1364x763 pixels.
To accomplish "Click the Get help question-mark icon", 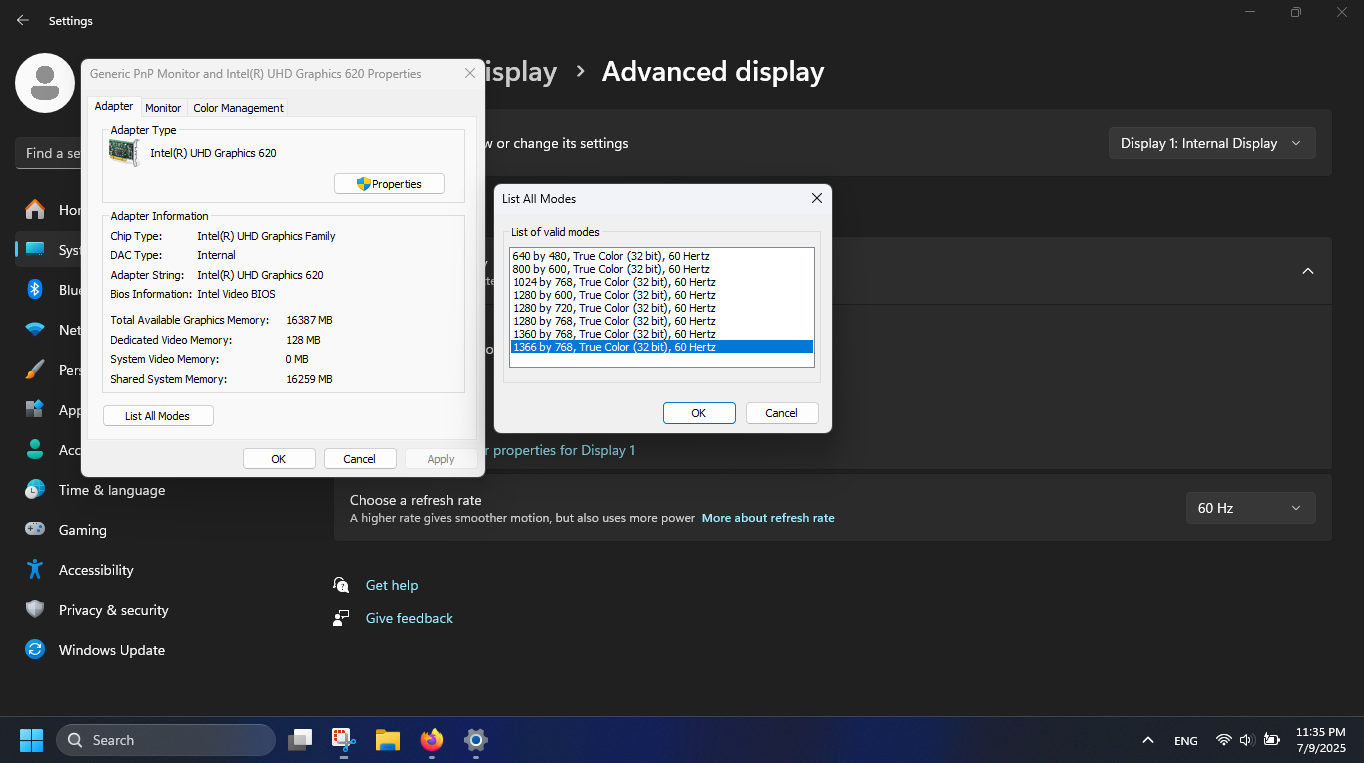I will point(341,584).
